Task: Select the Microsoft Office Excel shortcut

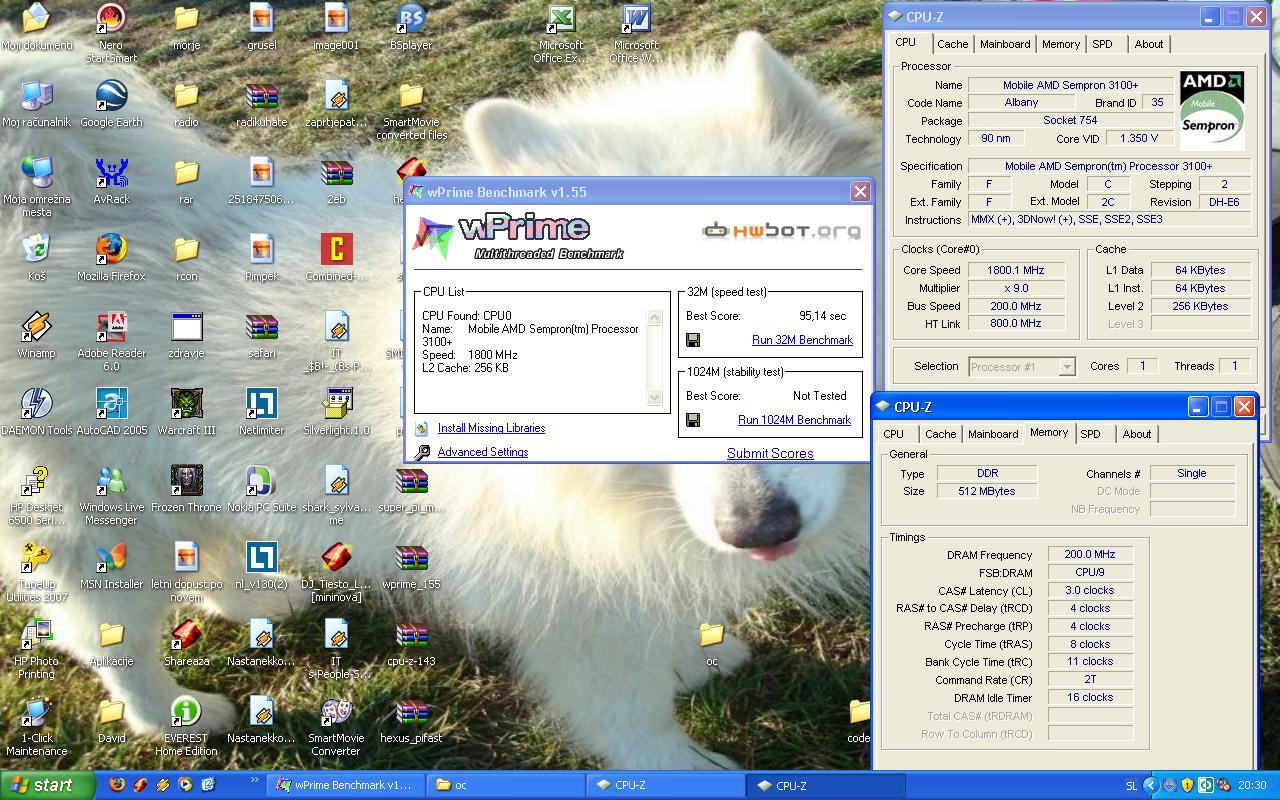Action: coord(561,18)
